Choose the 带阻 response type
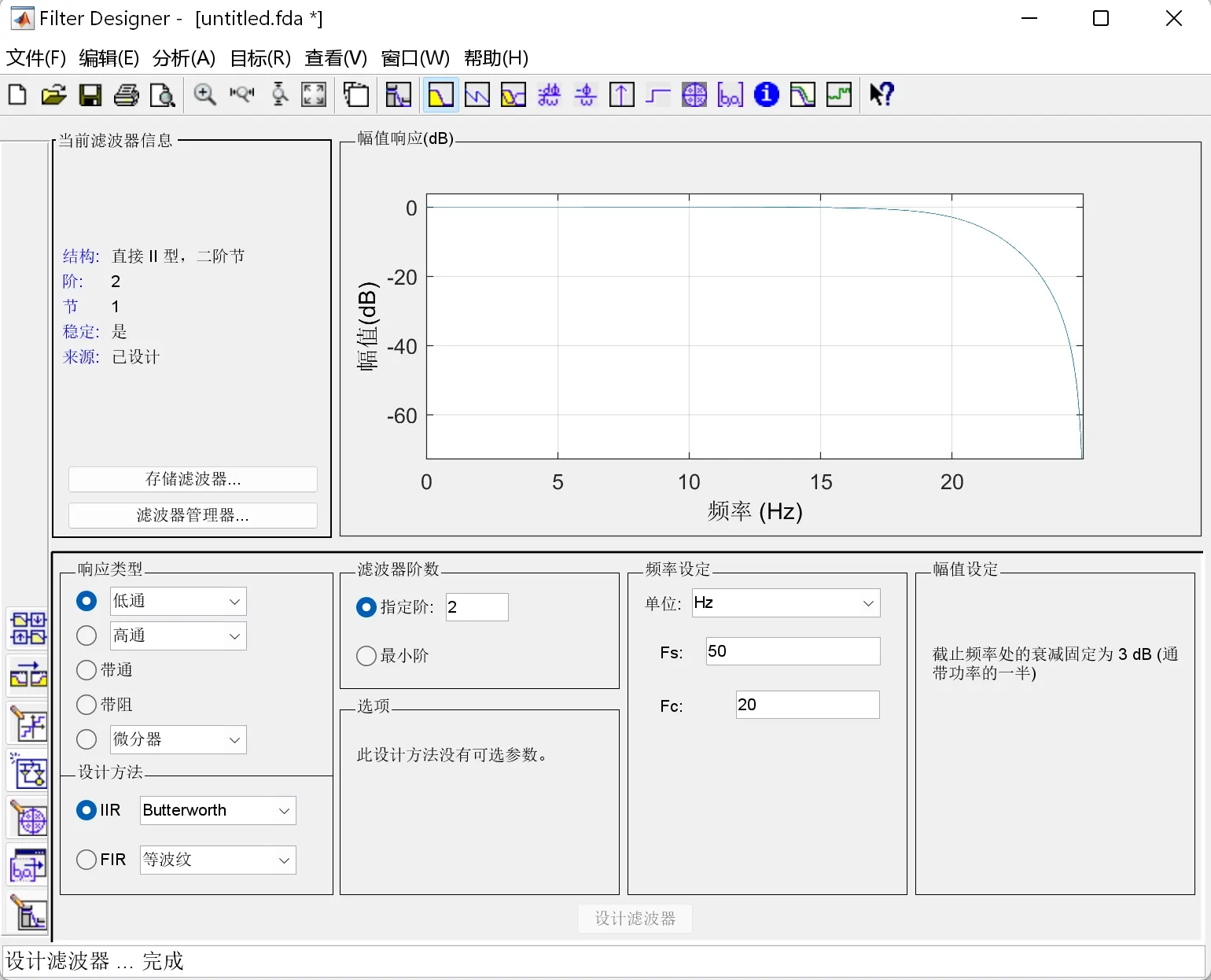 click(86, 705)
